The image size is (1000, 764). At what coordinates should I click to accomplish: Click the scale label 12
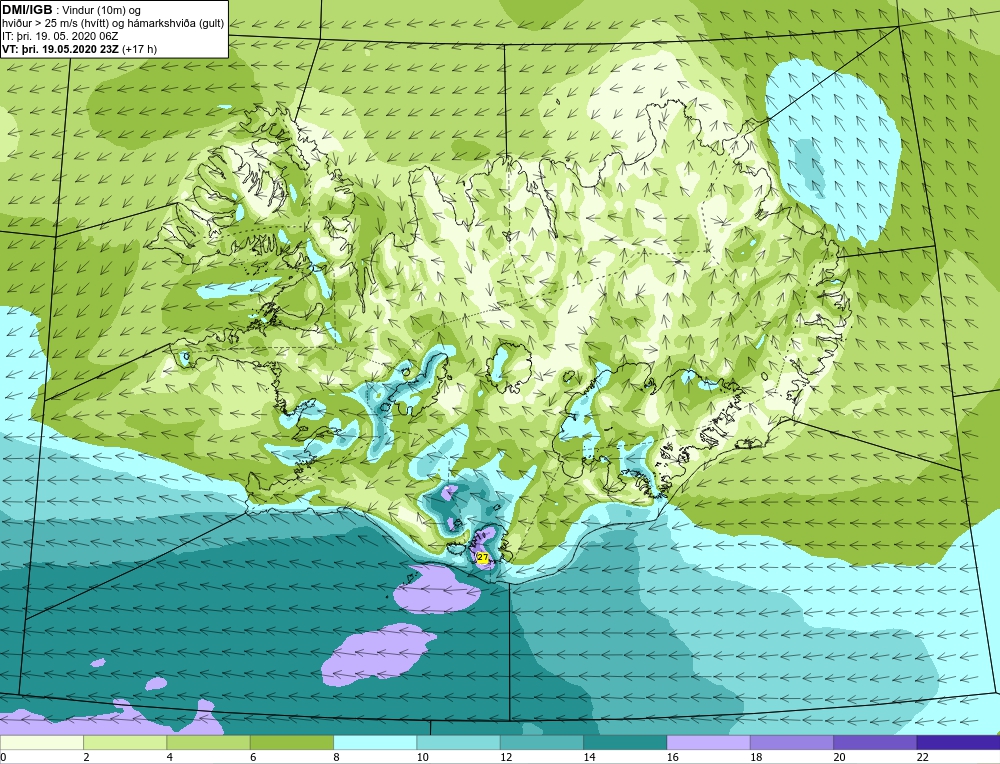[x=506, y=757]
